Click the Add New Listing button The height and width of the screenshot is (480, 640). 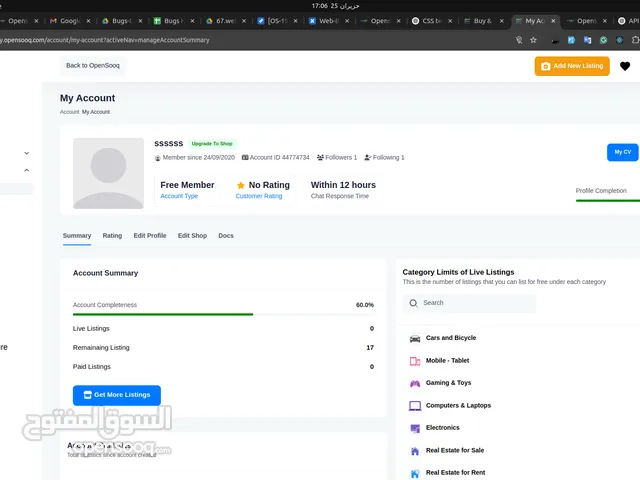pos(572,66)
